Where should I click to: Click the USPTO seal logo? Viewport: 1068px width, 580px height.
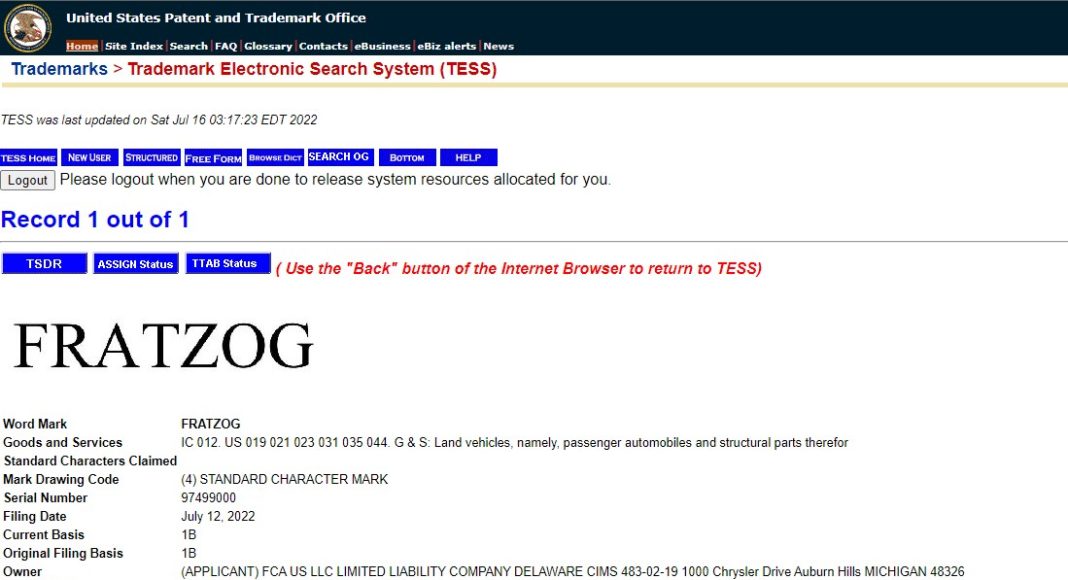coord(28,27)
